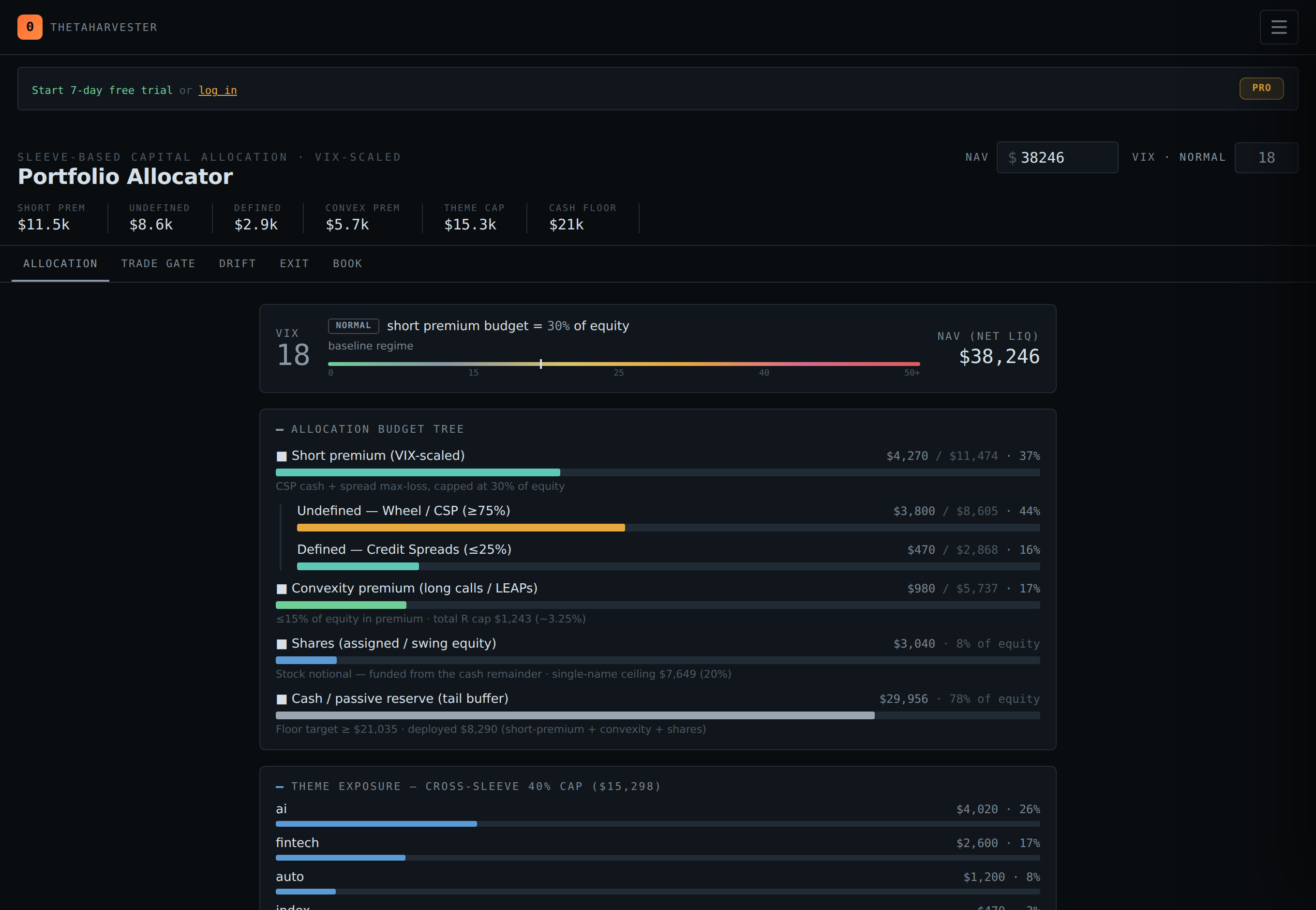Click the baseline regime caption
Viewport: 1316px width, 910px height.
[371, 346]
